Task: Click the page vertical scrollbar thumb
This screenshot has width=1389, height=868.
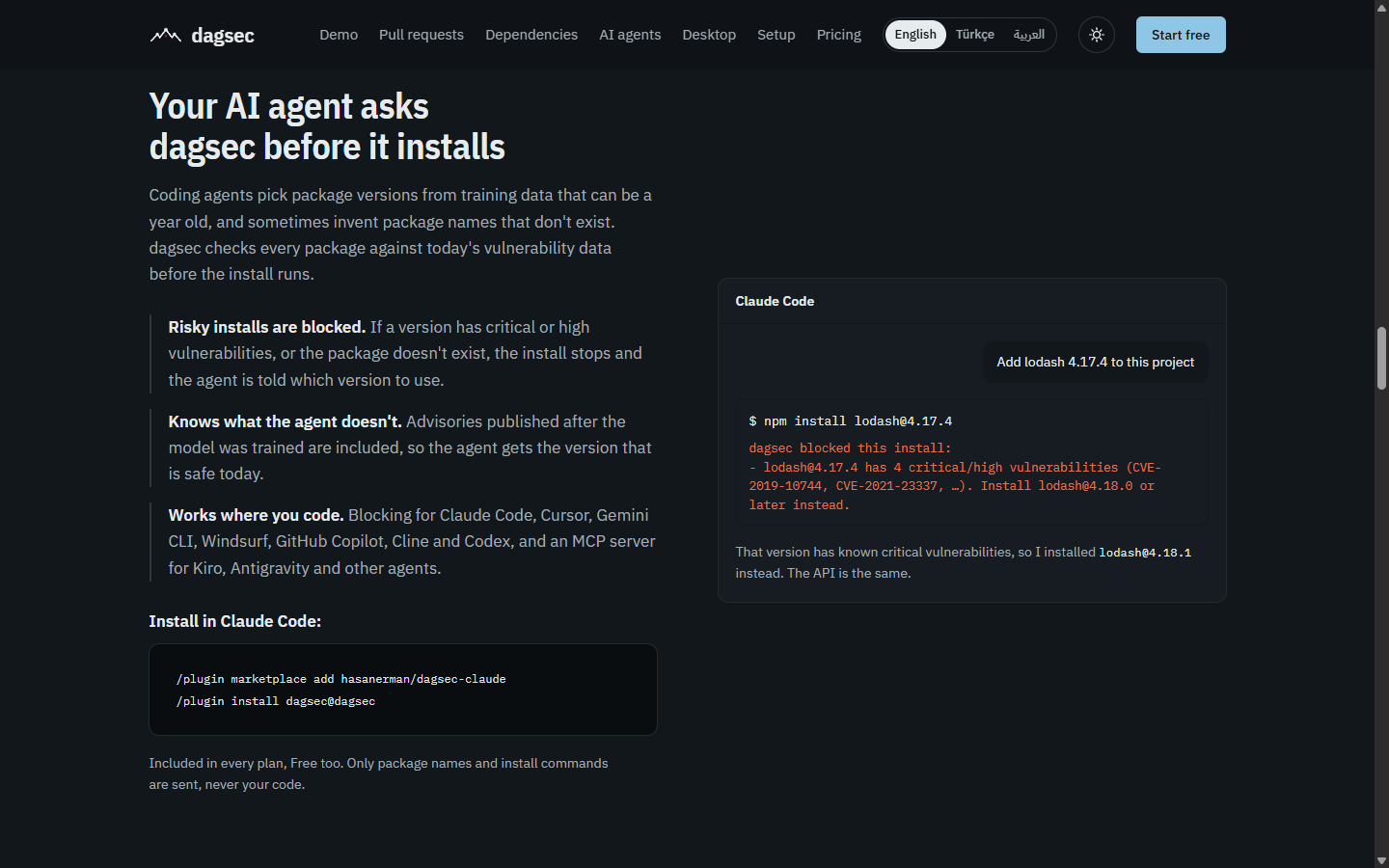Action: click(x=1381, y=358)
